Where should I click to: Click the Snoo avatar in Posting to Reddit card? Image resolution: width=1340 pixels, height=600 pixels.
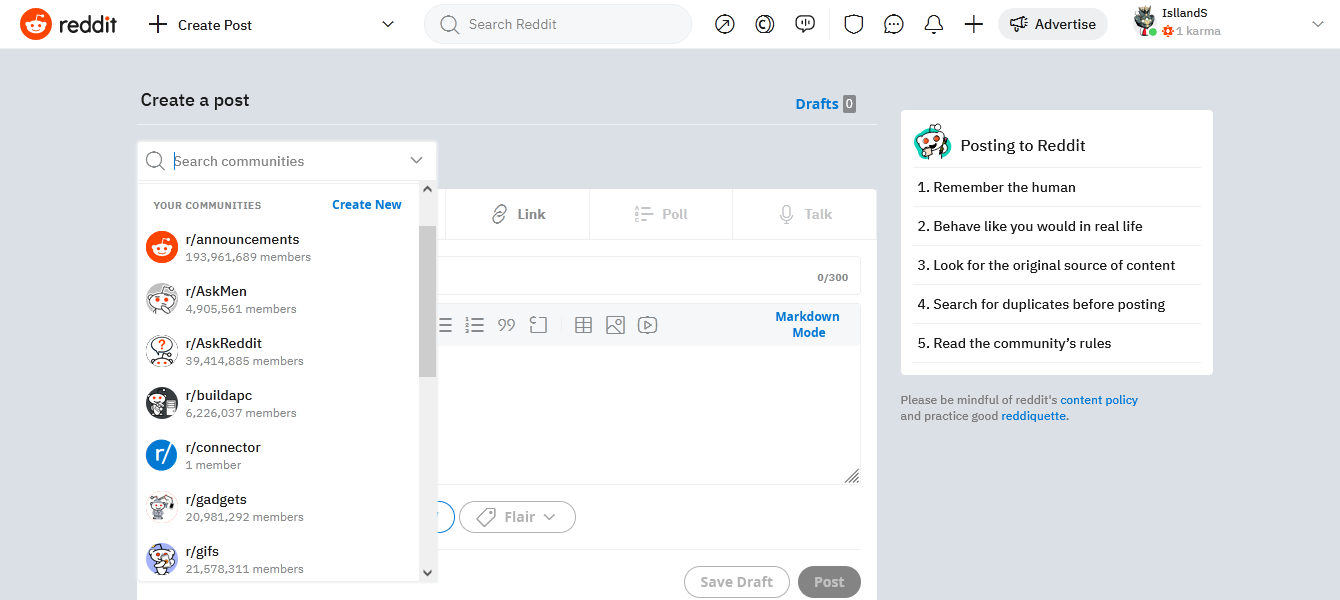coord(932,143)
